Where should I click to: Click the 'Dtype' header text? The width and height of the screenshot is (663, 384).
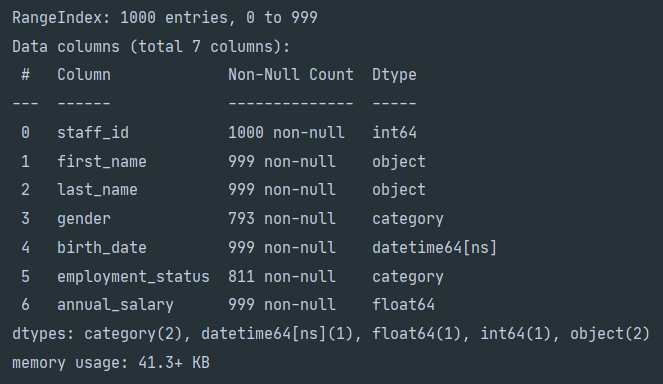click(x=395, y=76)
